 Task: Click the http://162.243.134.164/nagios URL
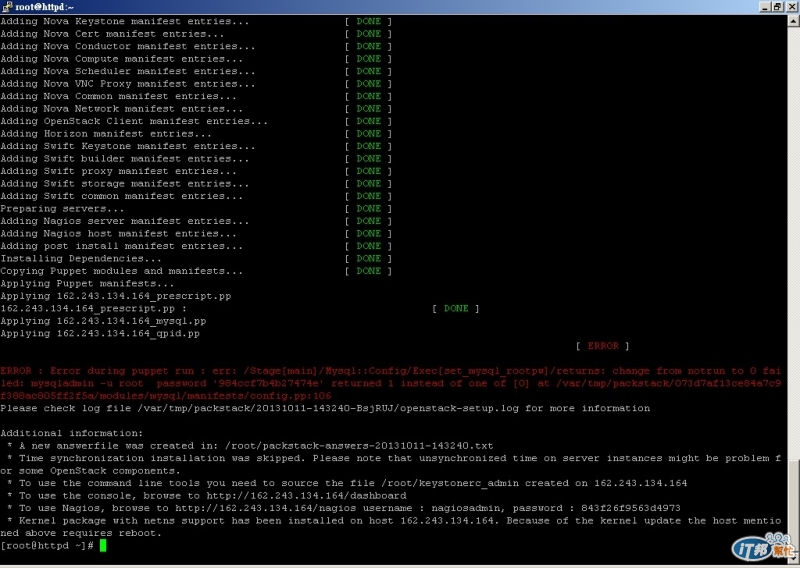(265, 508)
